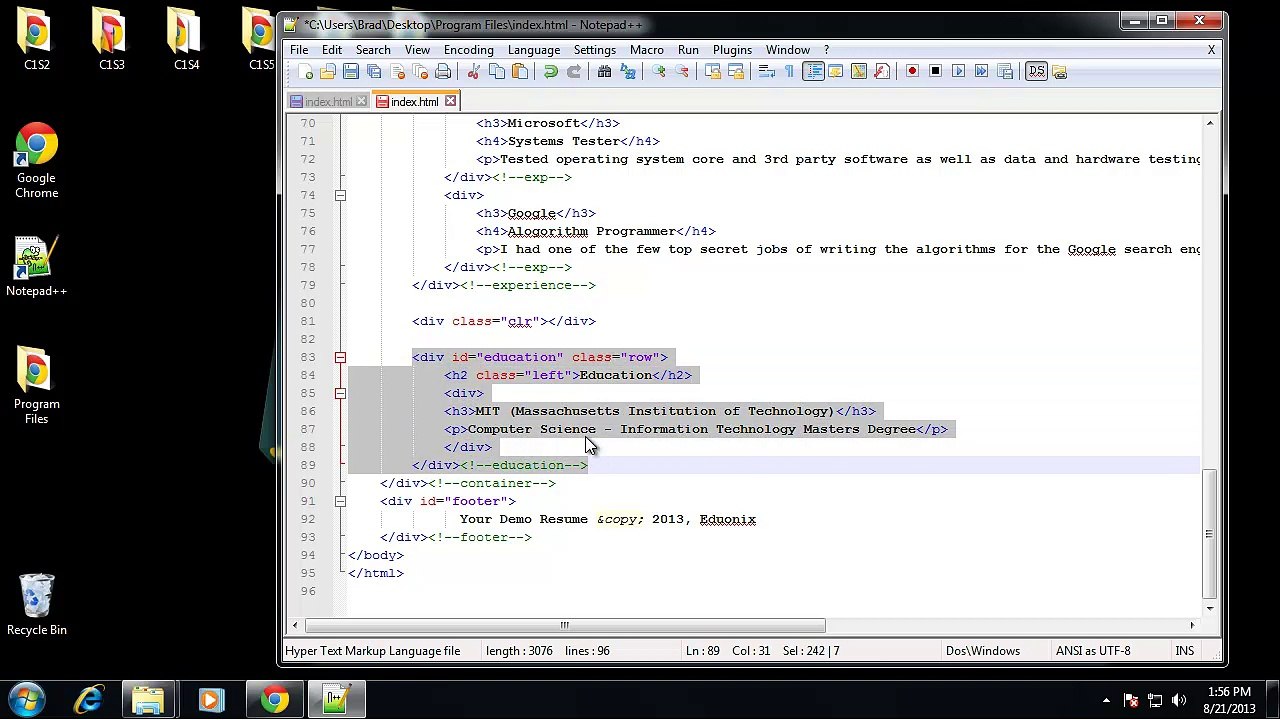Toggle synchronized horizontal scrolling
The width and height of the screenshot is (1280, 720).
(x=736, y=72)
